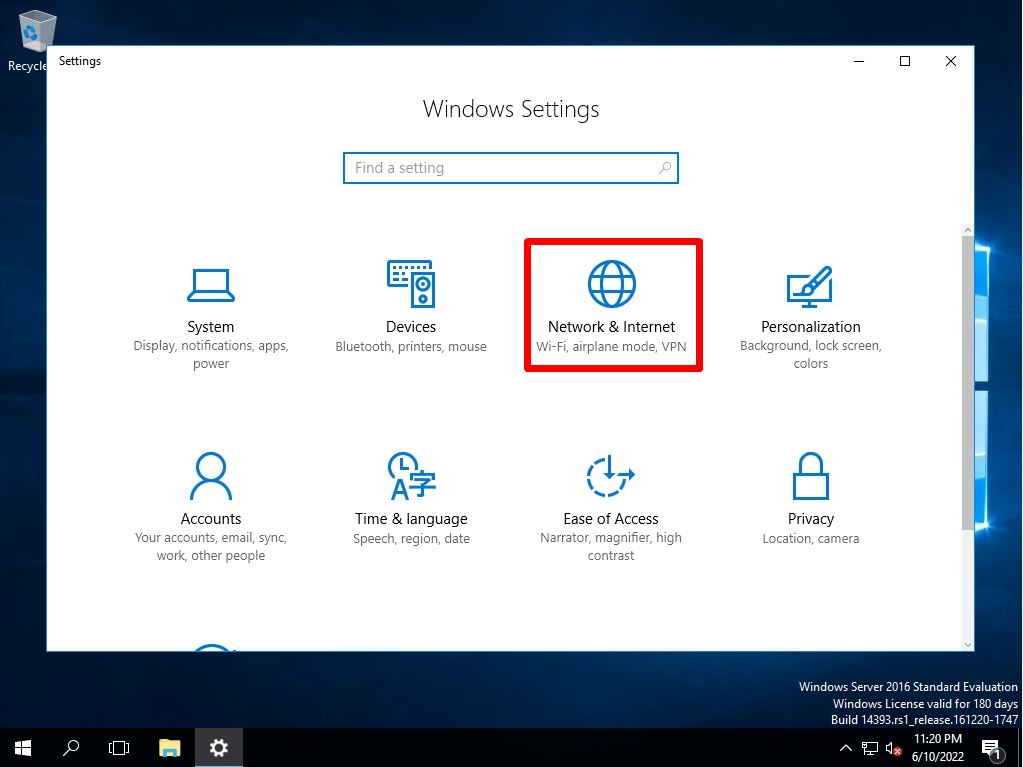The width and height of the screenshot is (1023, 767).
Task: Click 'Narrator, magnifier, high contrast' description
Action: click(611, 547)
